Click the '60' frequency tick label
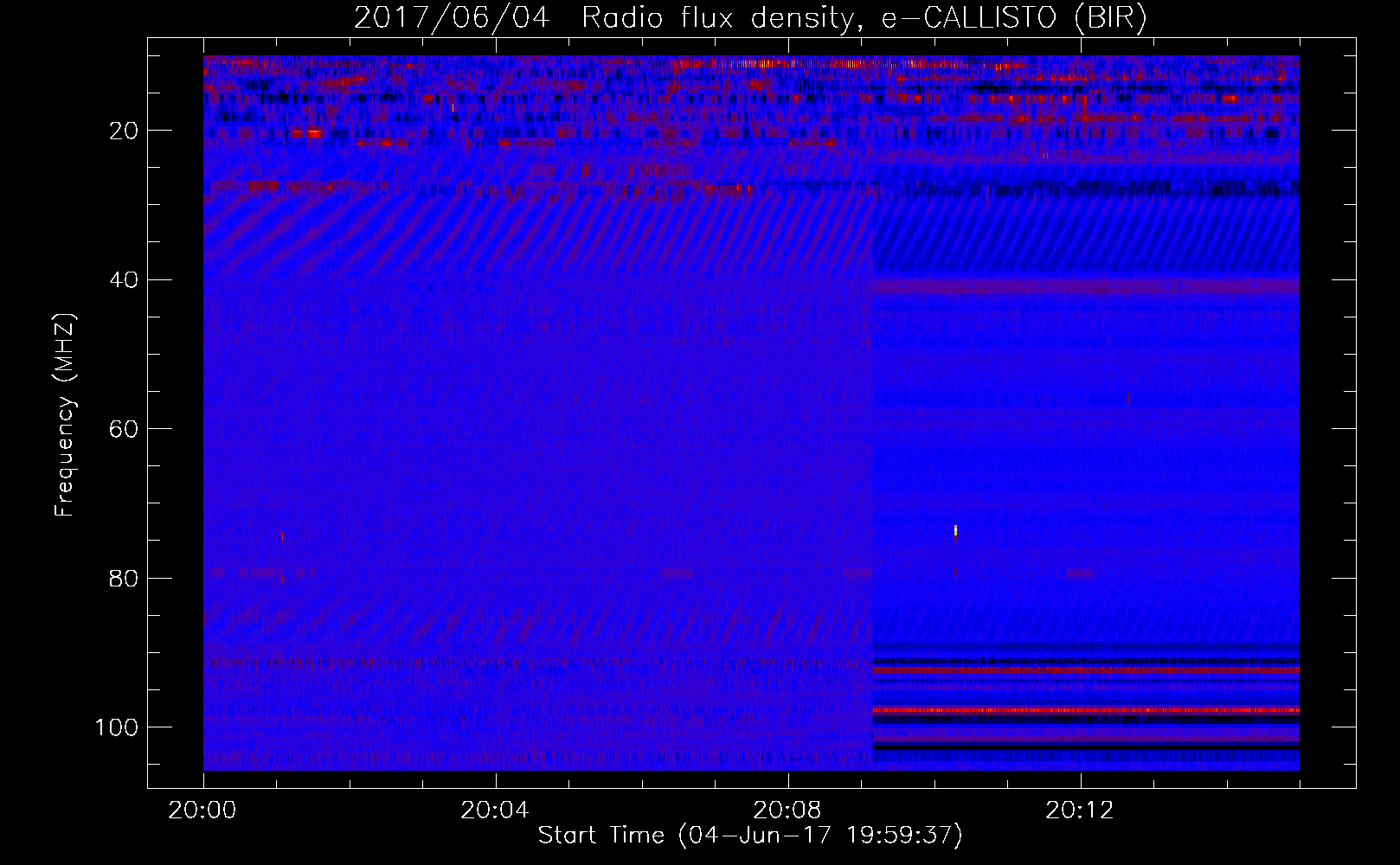 coord(124,430)
